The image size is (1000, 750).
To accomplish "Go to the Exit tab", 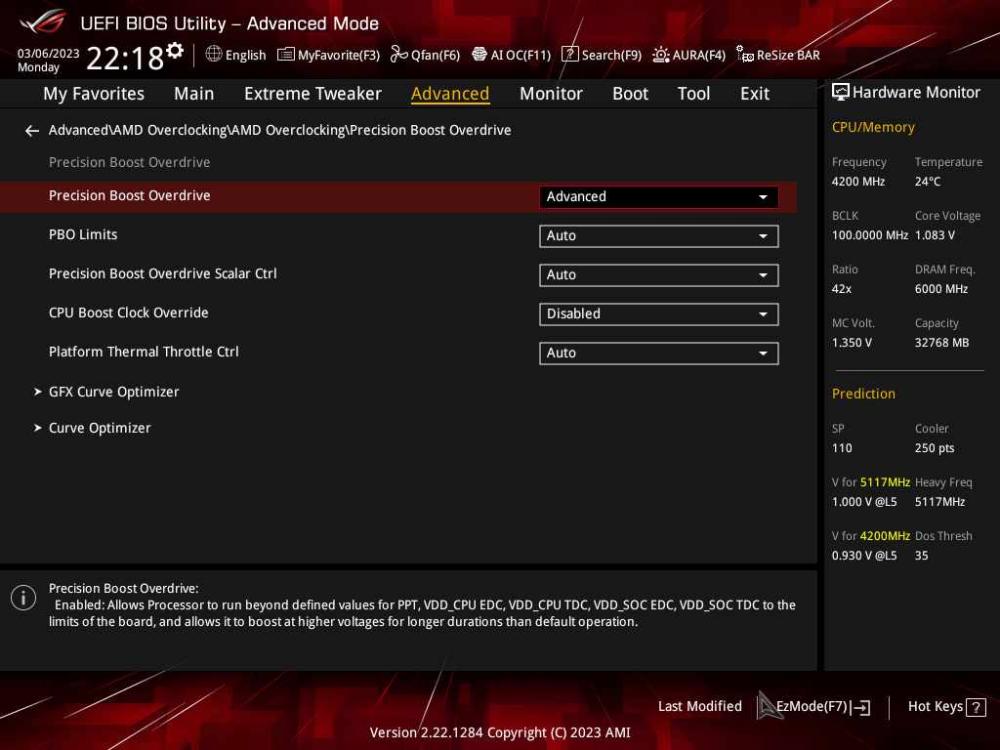I will pyautogui.click(x=754, y=94).
